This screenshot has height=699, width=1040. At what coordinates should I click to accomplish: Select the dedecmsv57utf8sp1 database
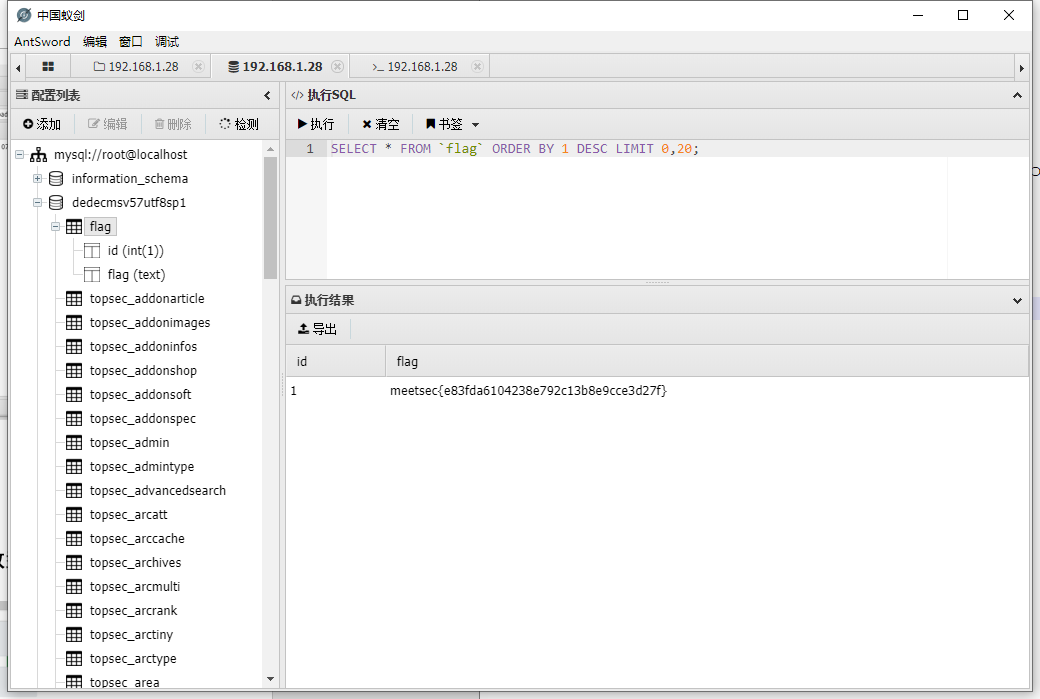click(x=129, y=202)
